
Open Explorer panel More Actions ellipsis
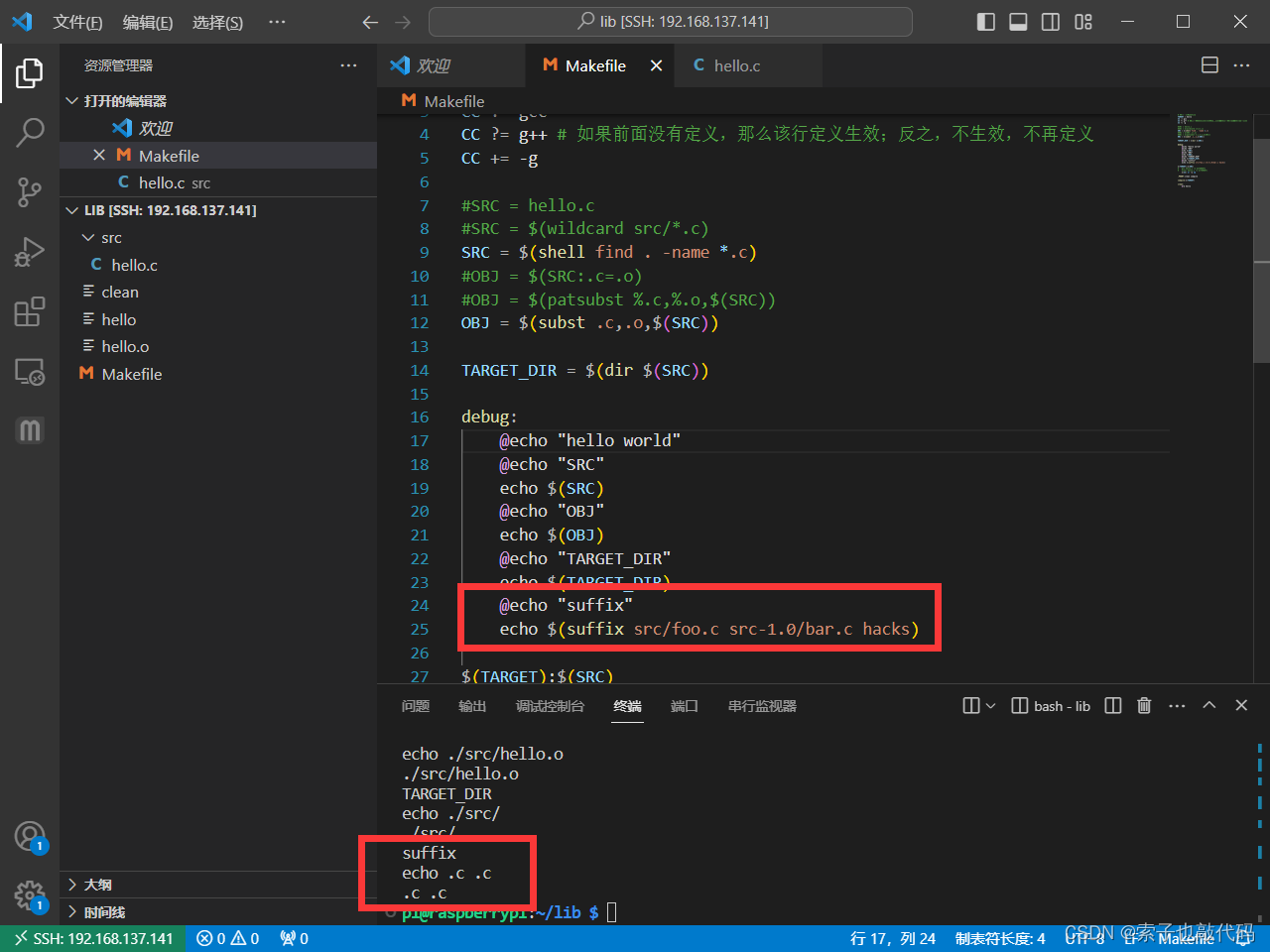point(348,65)
